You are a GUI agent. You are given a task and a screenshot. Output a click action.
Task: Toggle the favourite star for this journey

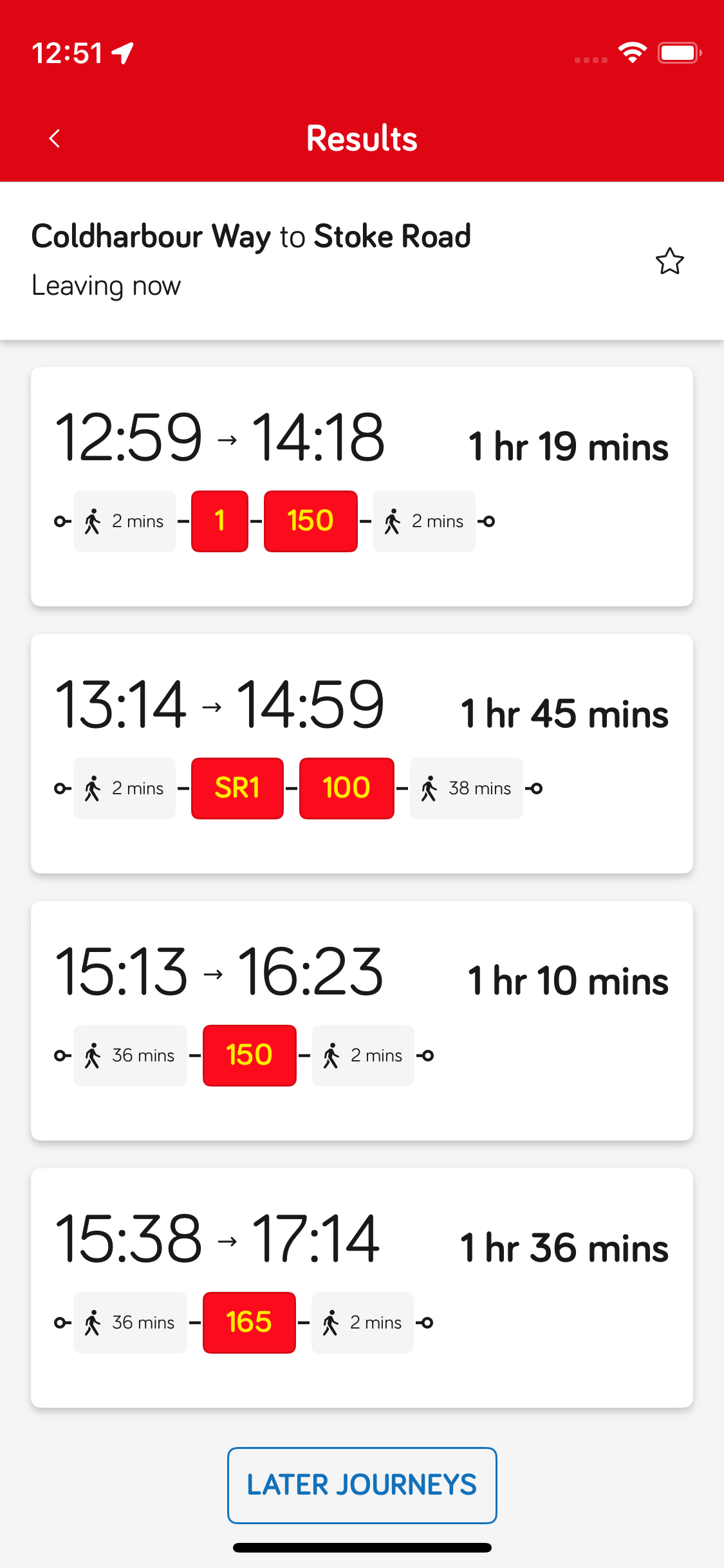[669, 261]
